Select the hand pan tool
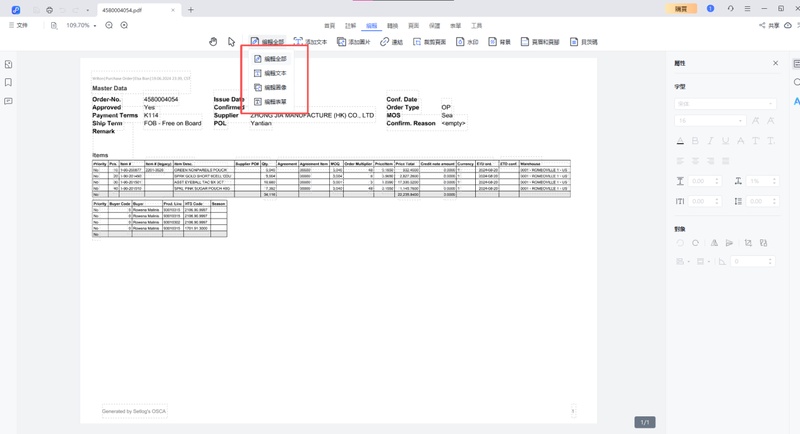 tap(213, 42)
